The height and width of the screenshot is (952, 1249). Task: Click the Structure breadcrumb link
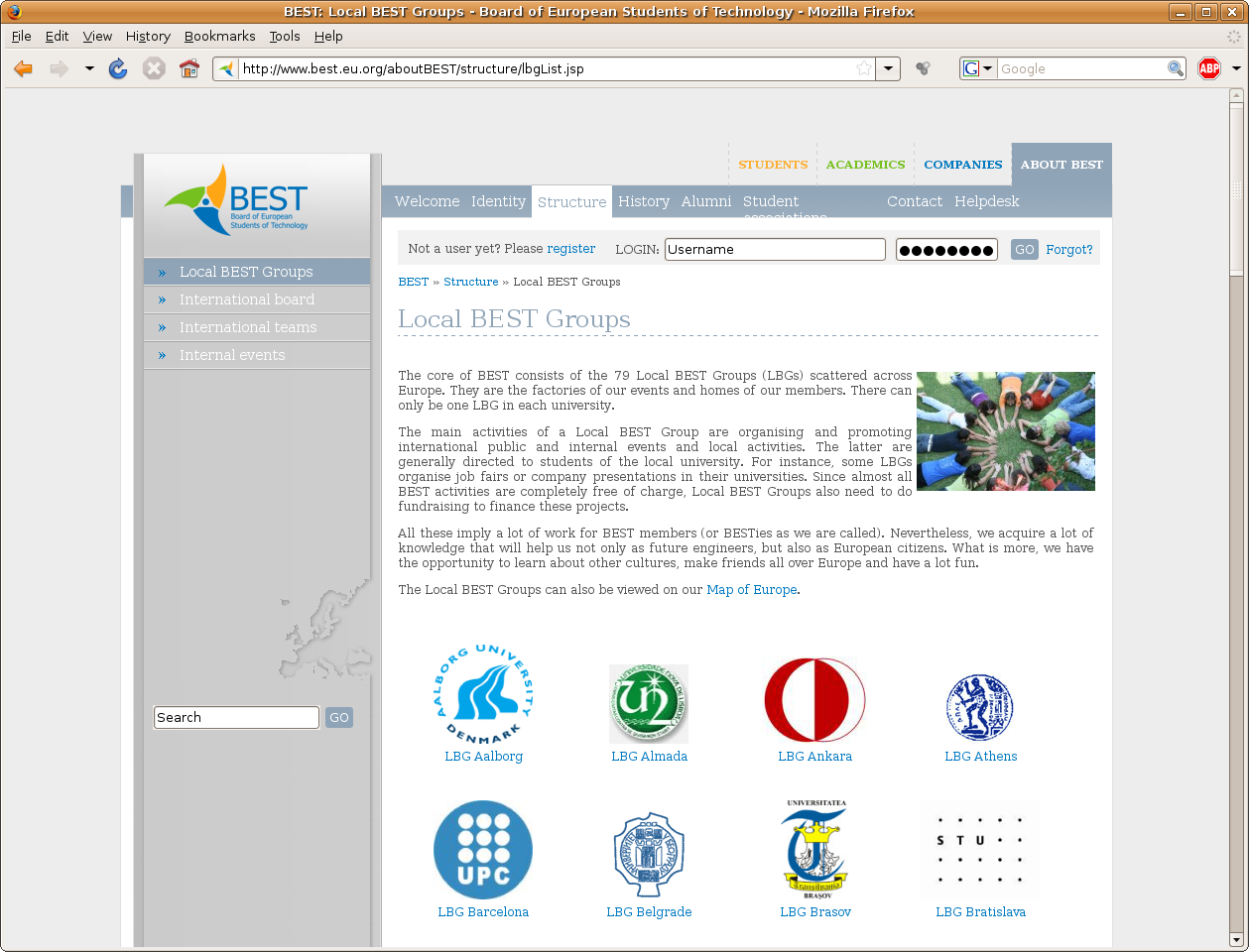[x=471, y=282]
